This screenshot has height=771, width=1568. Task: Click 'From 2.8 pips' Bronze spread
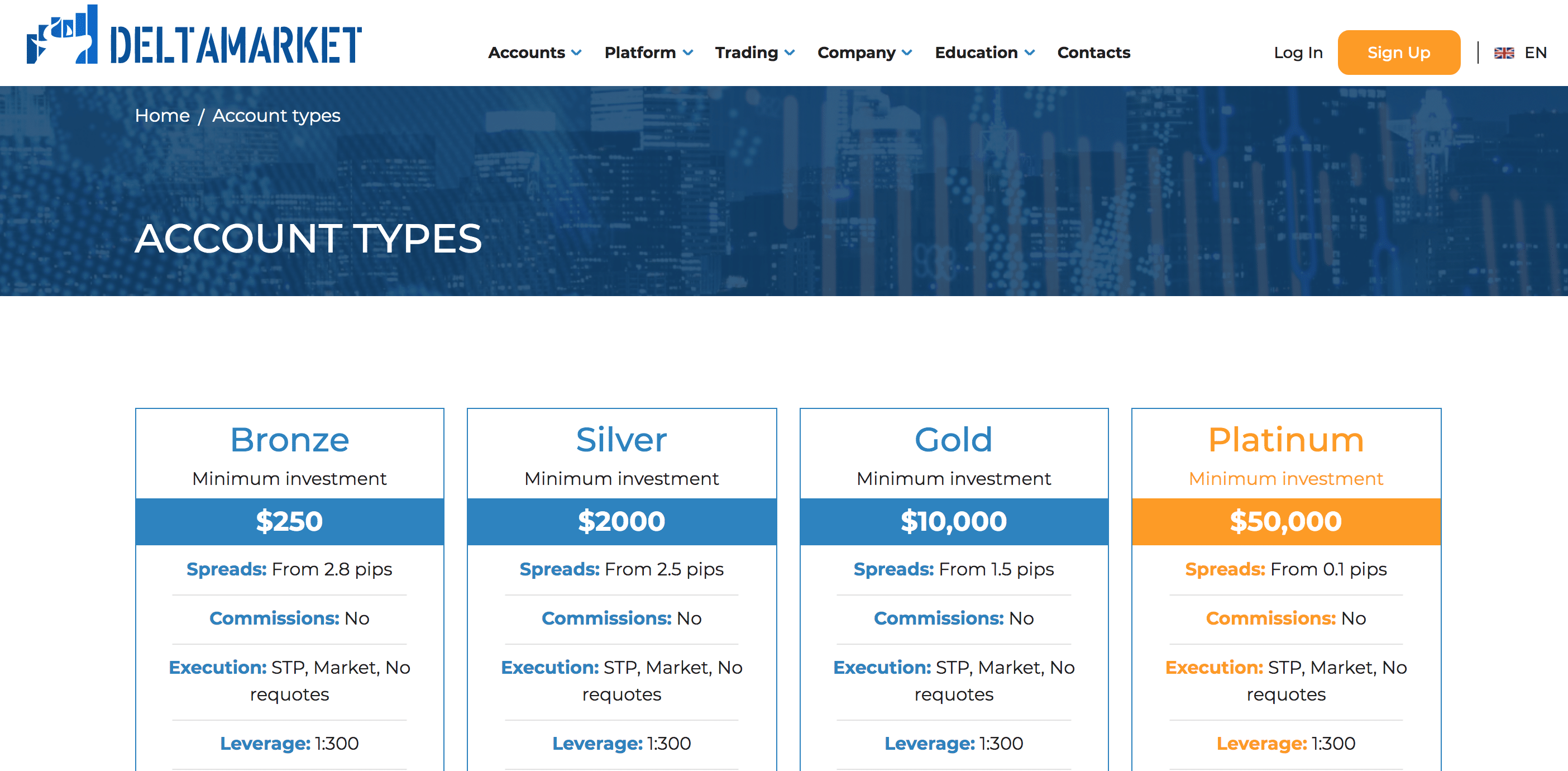coord(332,569)
